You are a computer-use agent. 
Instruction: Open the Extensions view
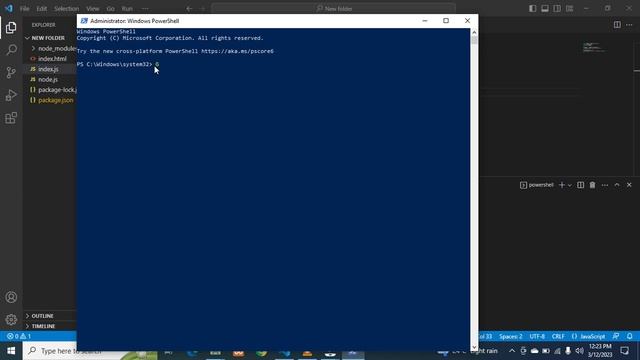11,118
